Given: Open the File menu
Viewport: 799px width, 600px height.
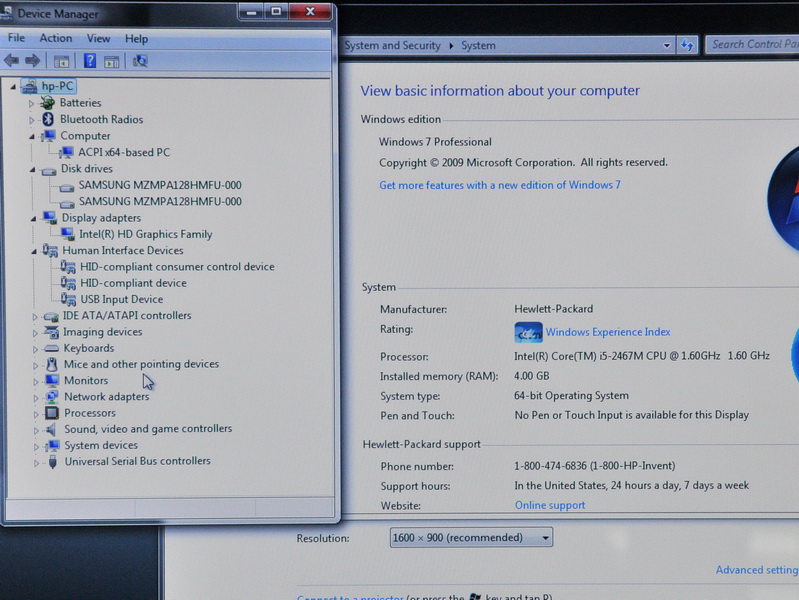Looking at the screenshot, I should point(16,38).
